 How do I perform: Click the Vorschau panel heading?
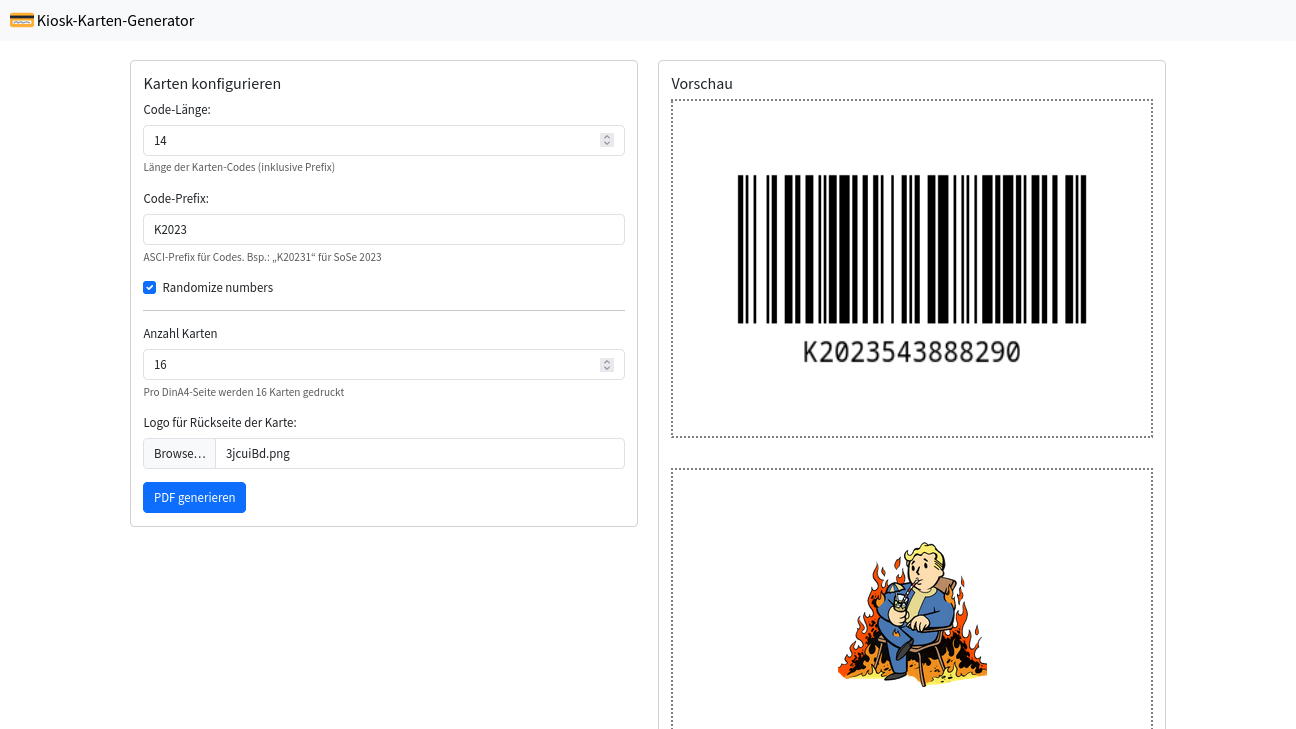tap(702, 83)
